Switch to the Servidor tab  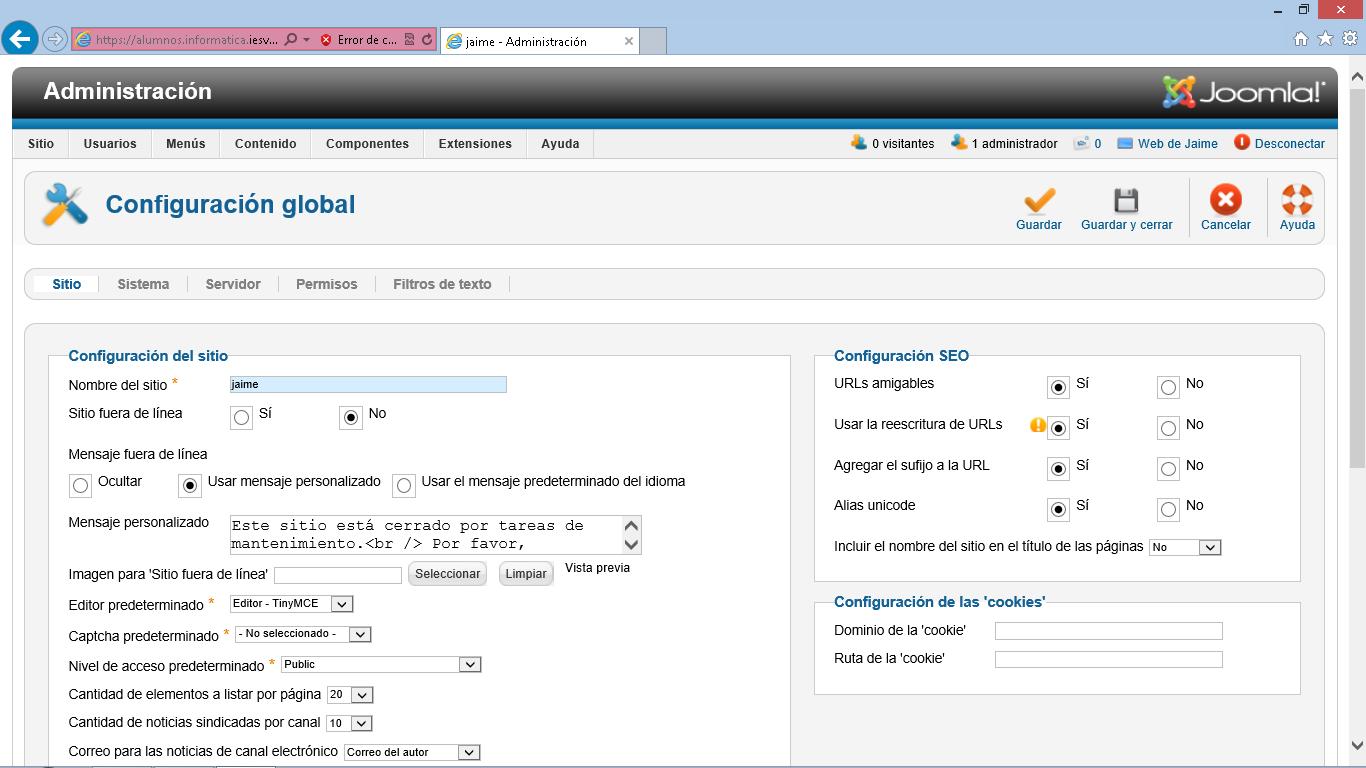coord(233,284)
